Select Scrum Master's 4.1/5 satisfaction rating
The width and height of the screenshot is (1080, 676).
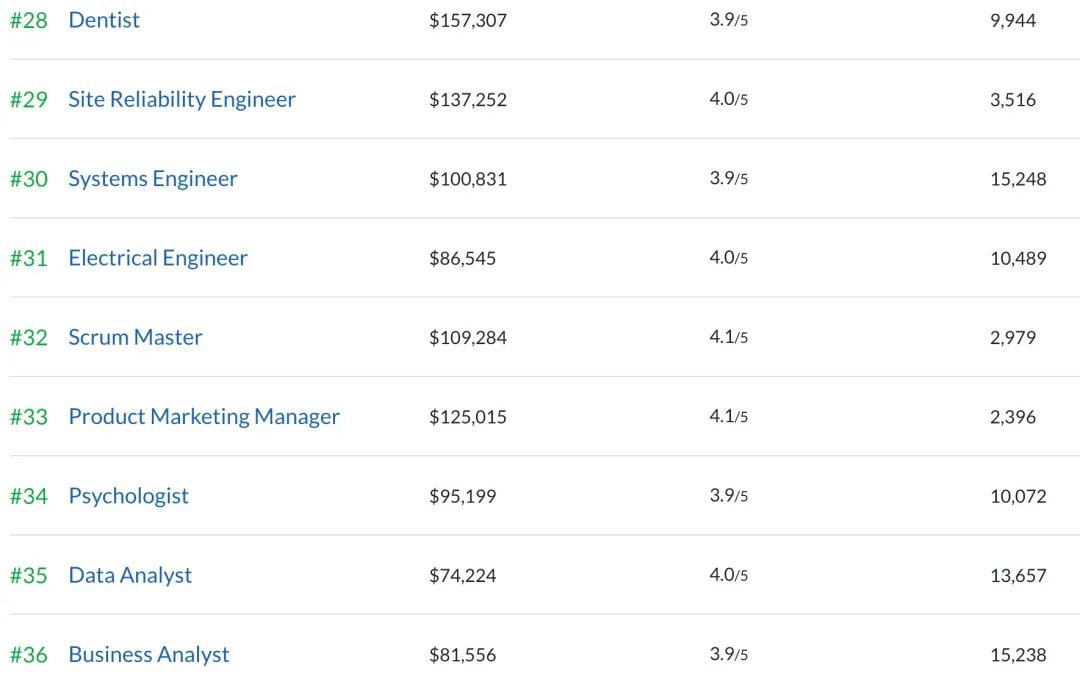click(x=728, y=337)
